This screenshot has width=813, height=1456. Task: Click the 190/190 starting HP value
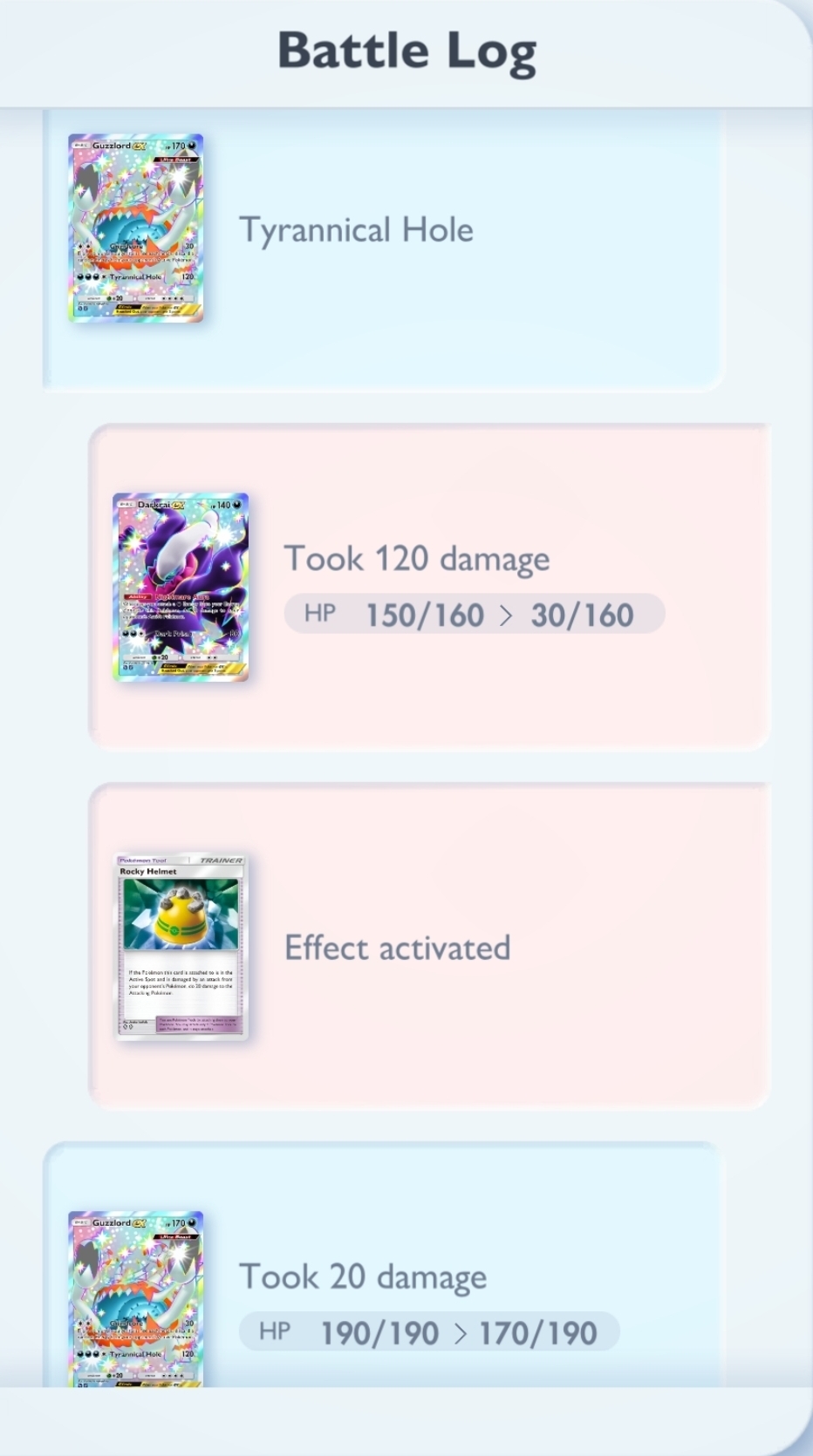click(x=379, y=1333)
